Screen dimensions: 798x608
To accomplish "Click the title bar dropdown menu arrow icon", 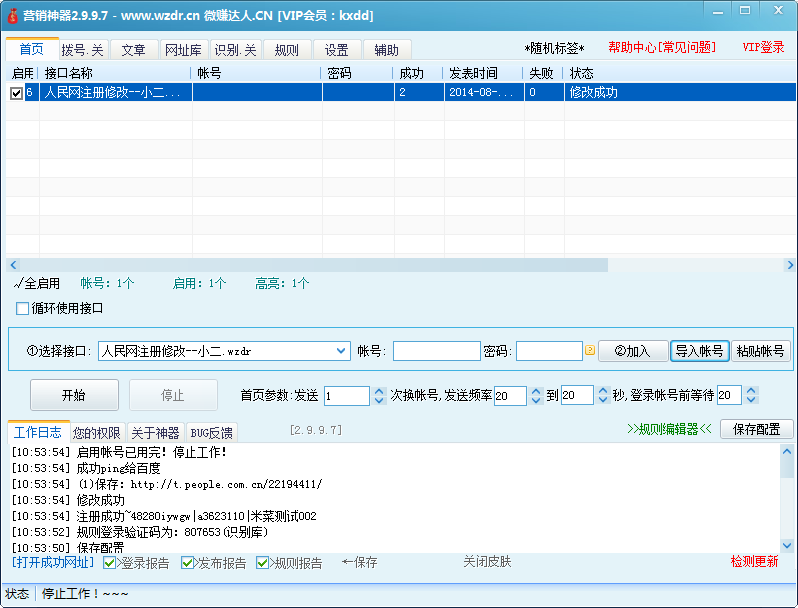I will [717, 10].
